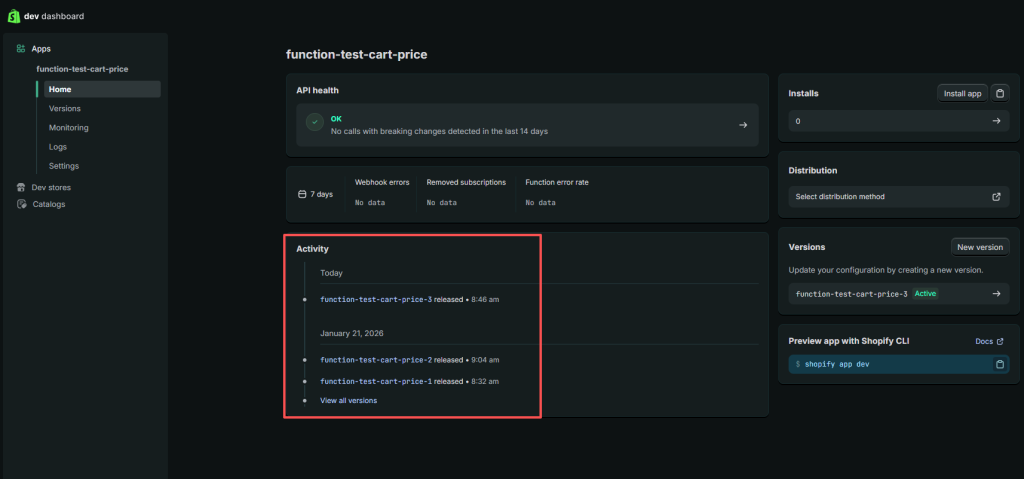The height and width of the screenshot is (479, 1024).
Task: Copy the shopify app dev command
Action: pos(998,364)
